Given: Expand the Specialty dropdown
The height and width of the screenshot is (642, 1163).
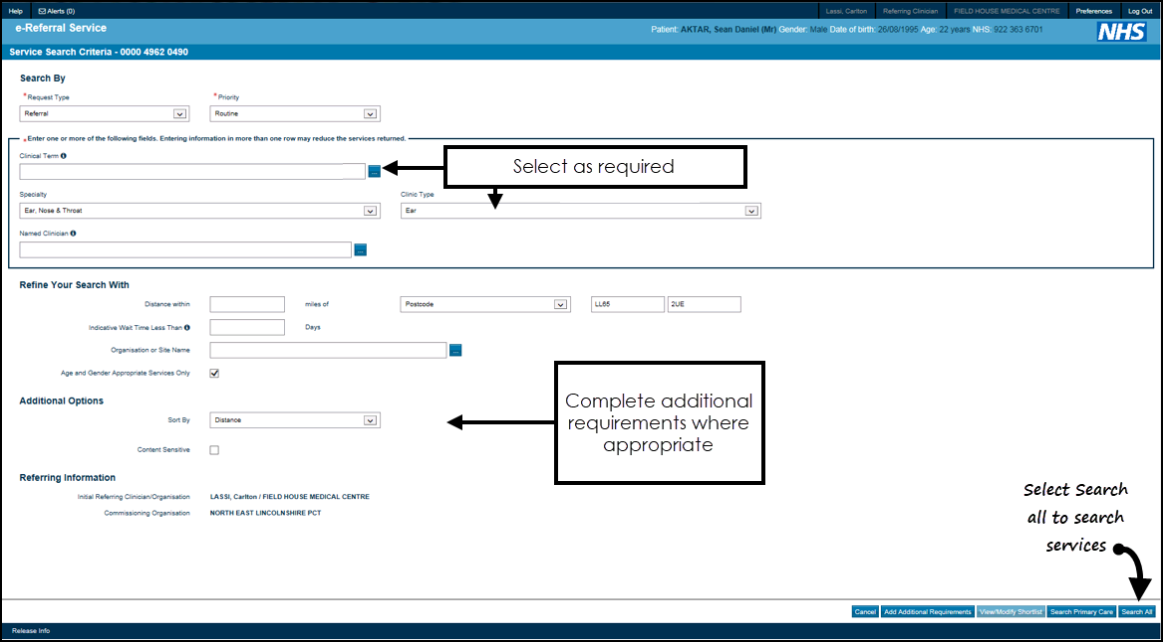Looking at the screenshot, I should click(x=200, y=211).
